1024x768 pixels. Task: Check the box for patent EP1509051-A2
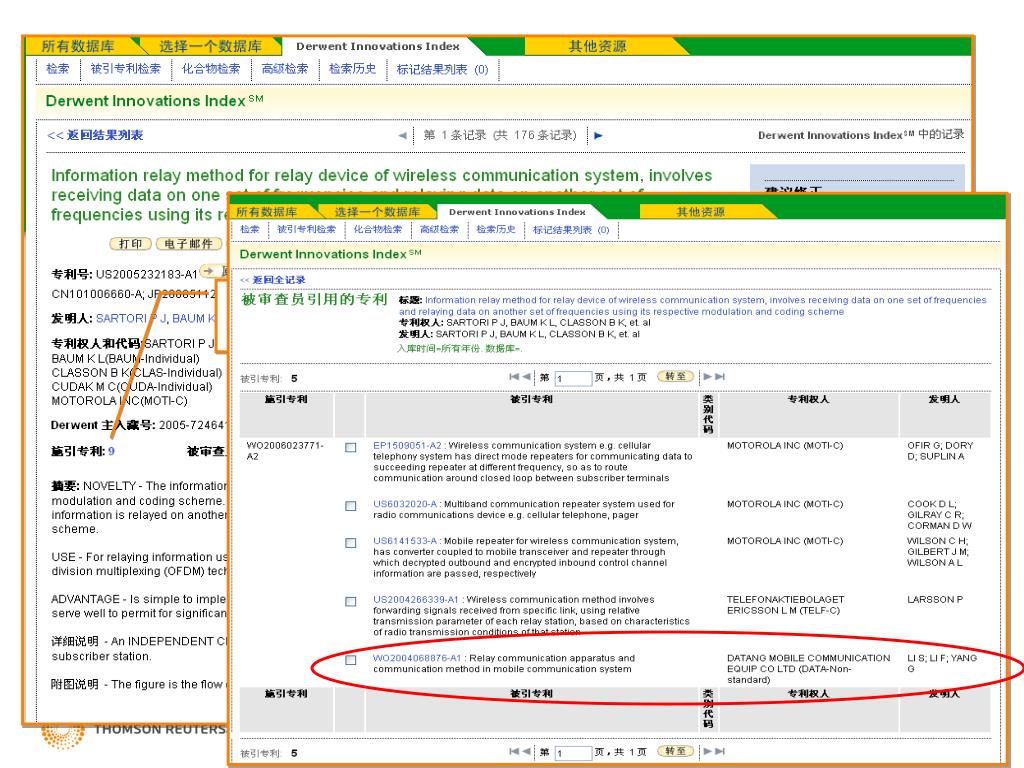[351, 447]
